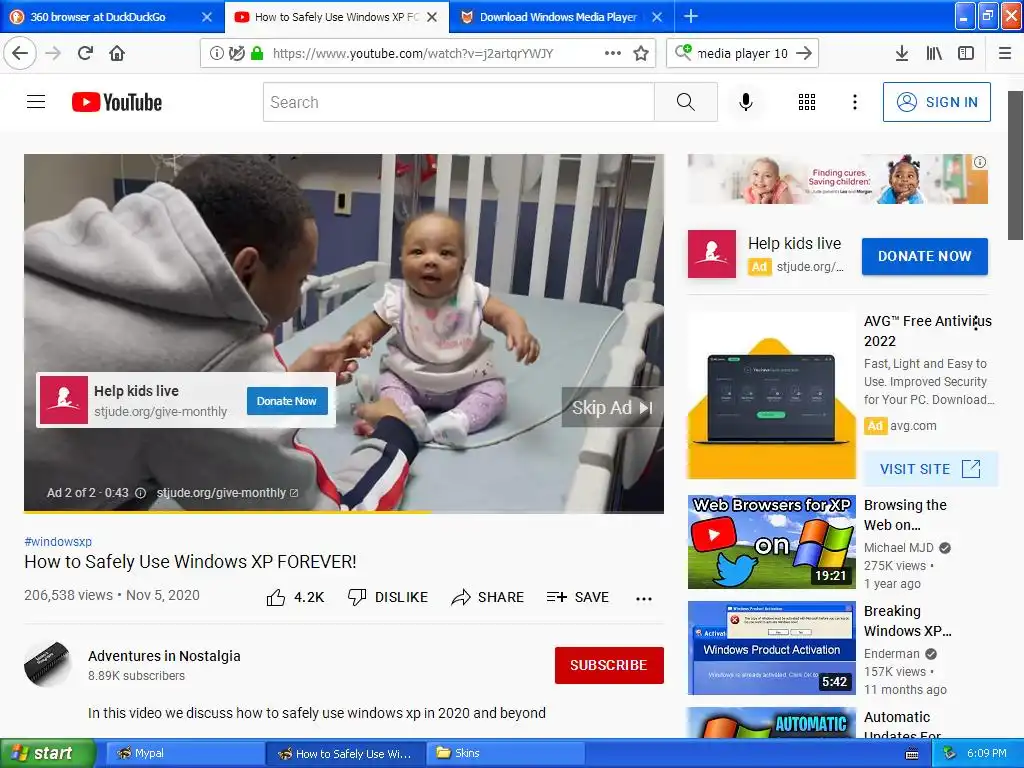The image size is (1024, 768).
Task: Click the YouTube search magnifier button
Action: (686, 102)
